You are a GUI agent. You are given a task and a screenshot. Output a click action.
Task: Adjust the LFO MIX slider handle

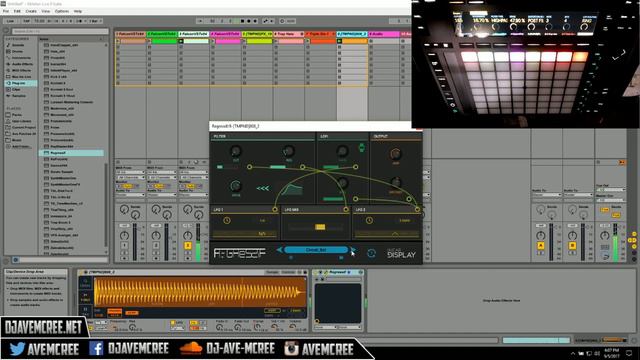click(320, 227)
